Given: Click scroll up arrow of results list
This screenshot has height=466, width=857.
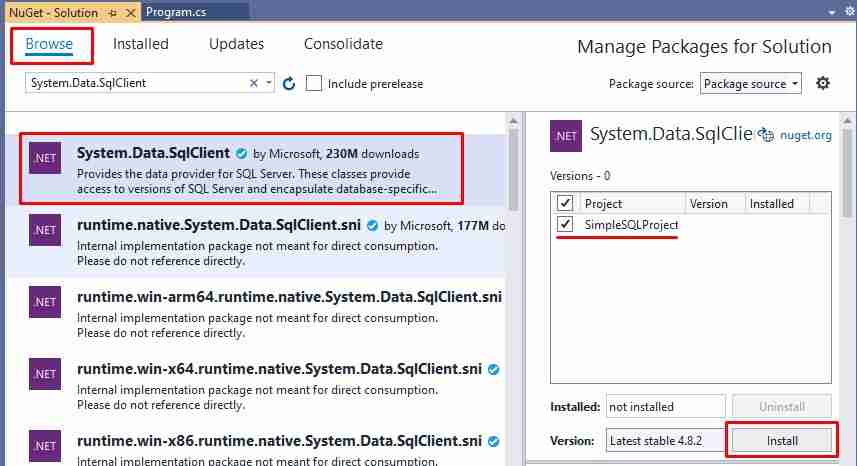Looking at the screenshot, I should click(x=513, y=120).
